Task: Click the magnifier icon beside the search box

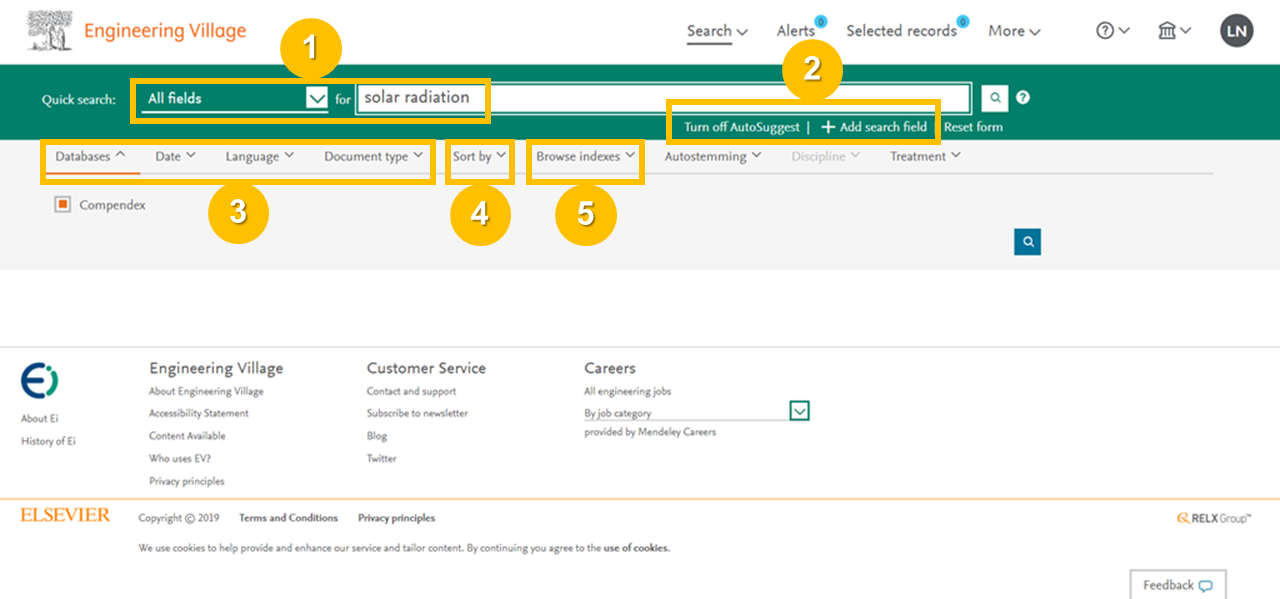Action: point(994,98)
